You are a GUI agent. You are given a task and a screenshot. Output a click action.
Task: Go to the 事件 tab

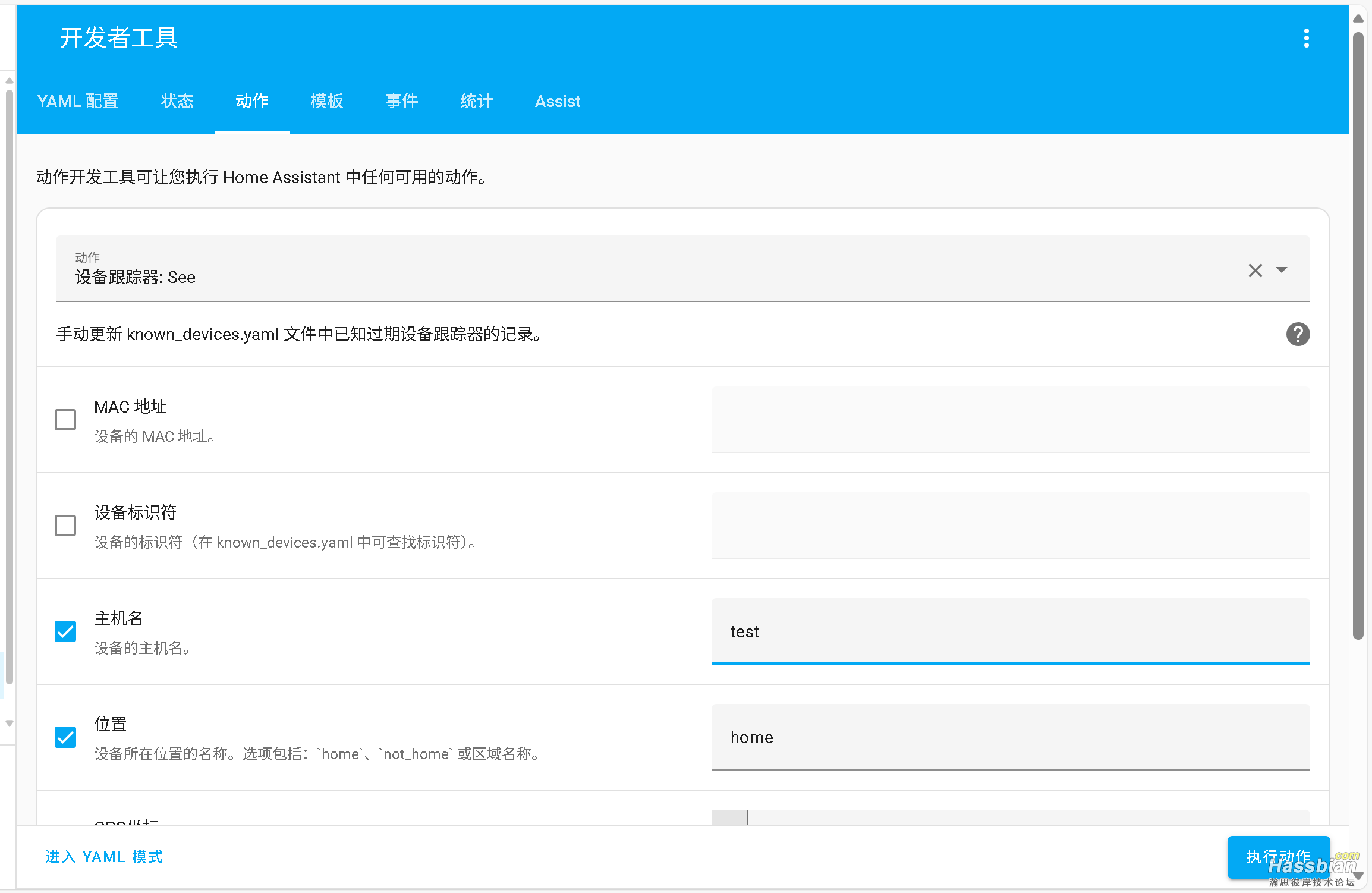pyautogui.click(x=402, y=102)
